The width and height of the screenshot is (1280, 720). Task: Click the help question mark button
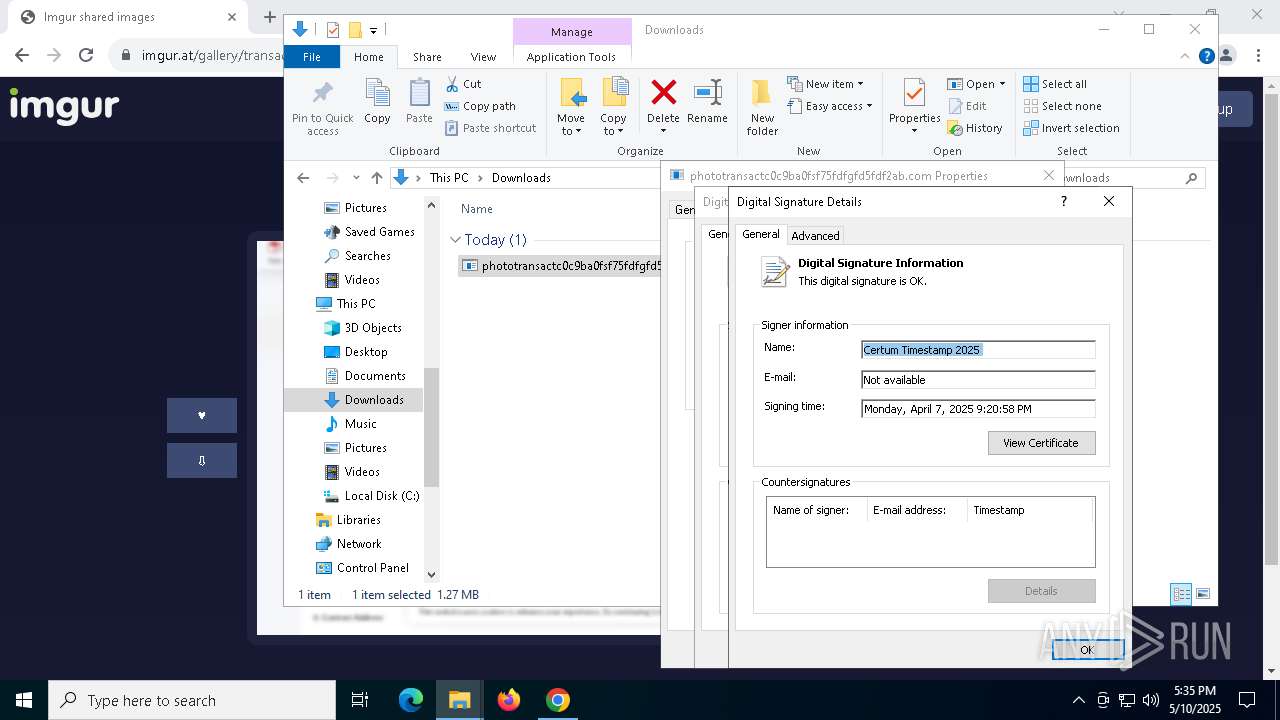tap(1063, 201)
